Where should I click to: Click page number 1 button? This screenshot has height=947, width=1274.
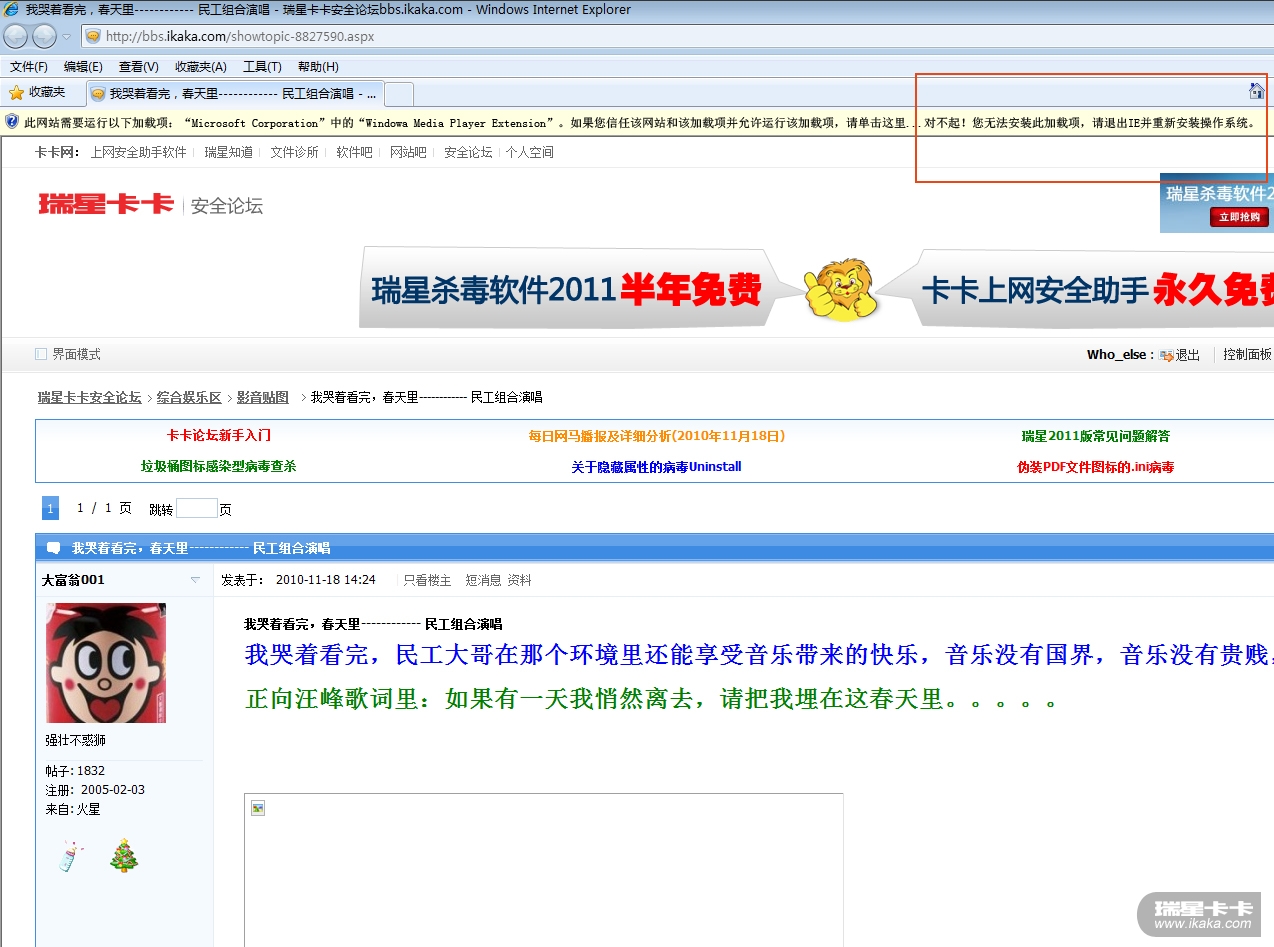(x=50, y=508)
